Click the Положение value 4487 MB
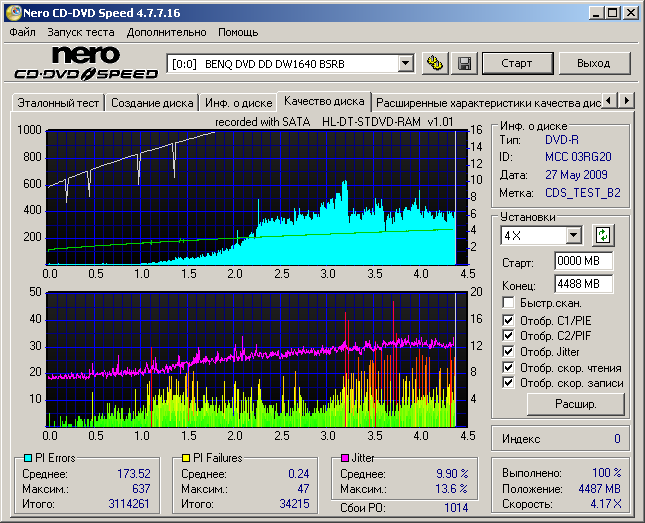Viewport: 645px width, 523px height. 599,488
